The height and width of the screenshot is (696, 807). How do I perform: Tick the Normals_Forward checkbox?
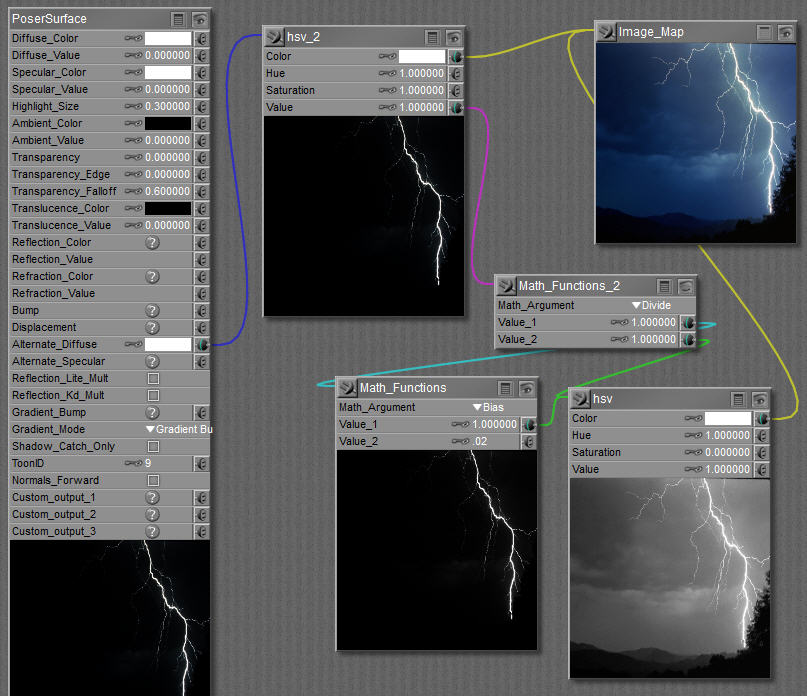click(153, 480)
